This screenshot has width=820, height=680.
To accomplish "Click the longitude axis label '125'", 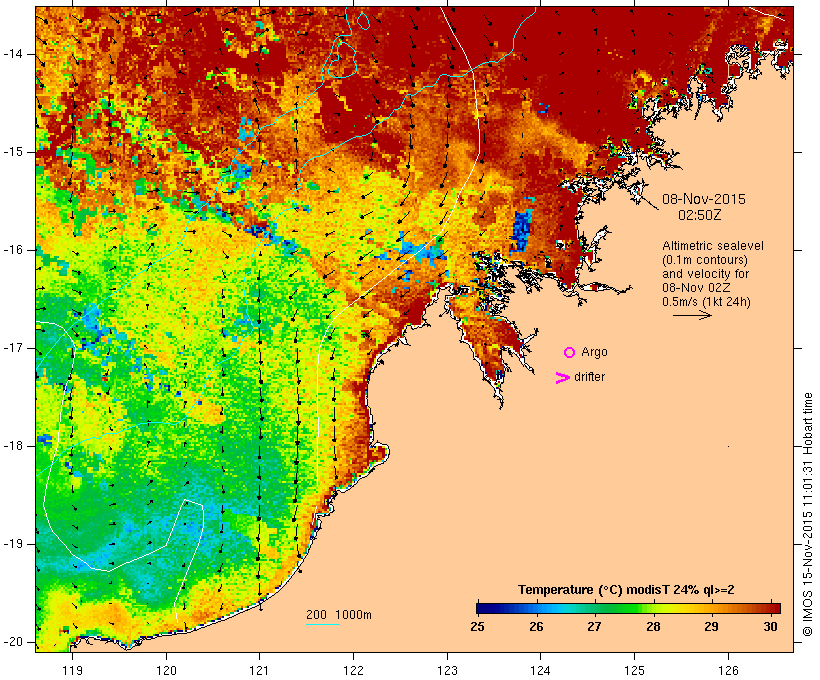I will point(634,670).
